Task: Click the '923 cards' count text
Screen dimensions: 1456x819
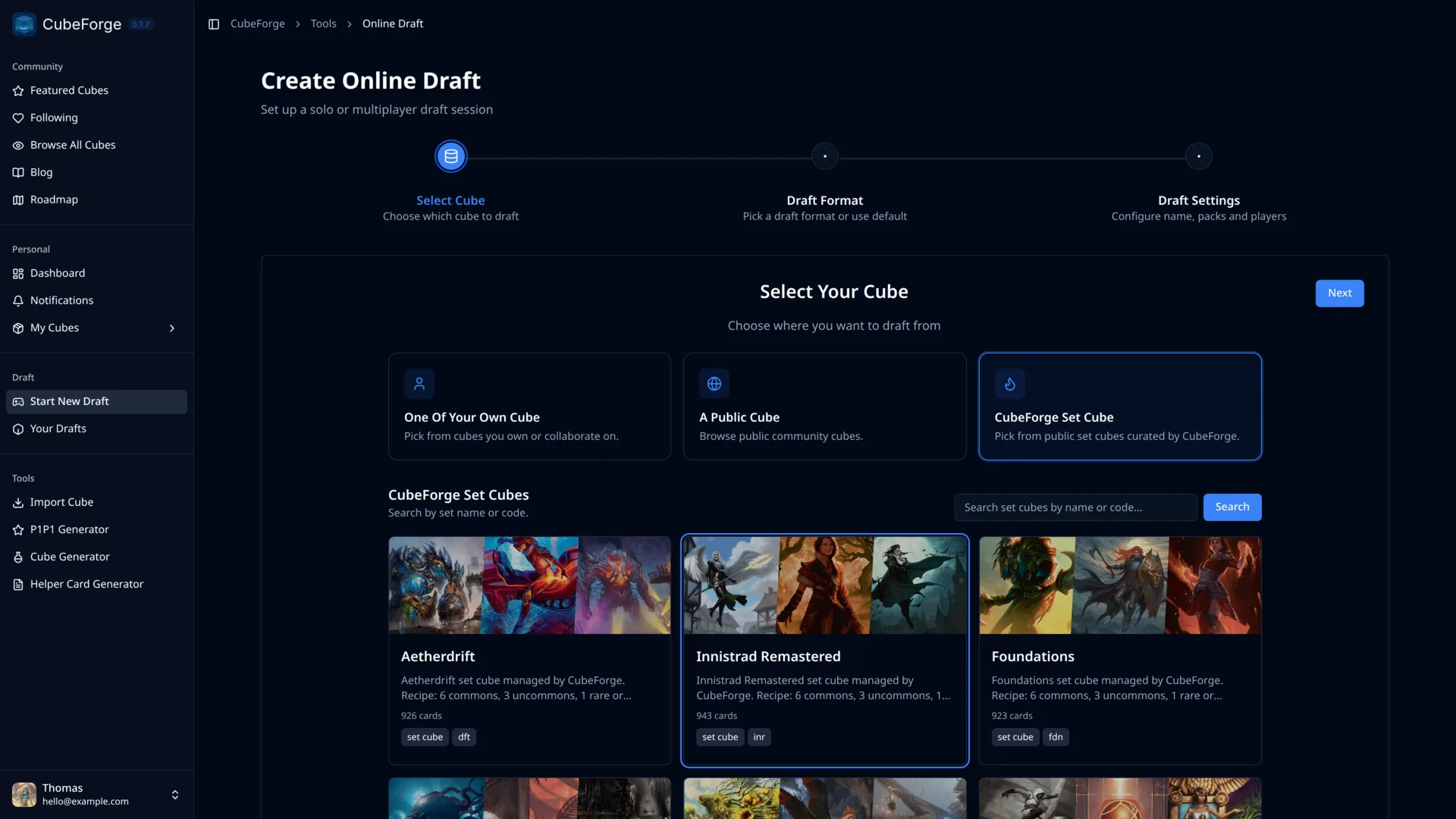Action: (x=1012, y=716)
